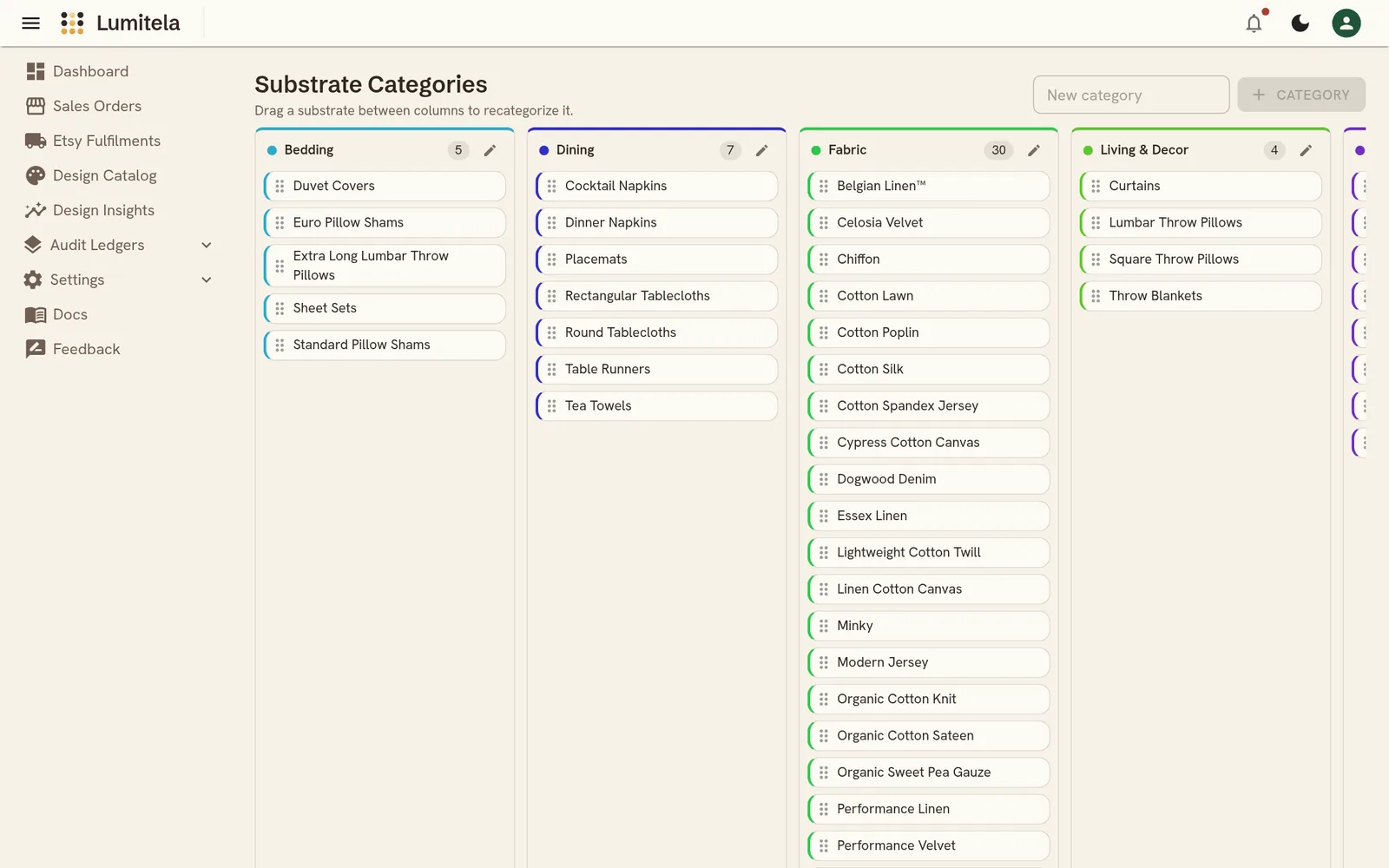This screenshot has height=868, width=1389.
Task: Click the Belgian Linen drag handle
Action: click(x=824, y=186)
